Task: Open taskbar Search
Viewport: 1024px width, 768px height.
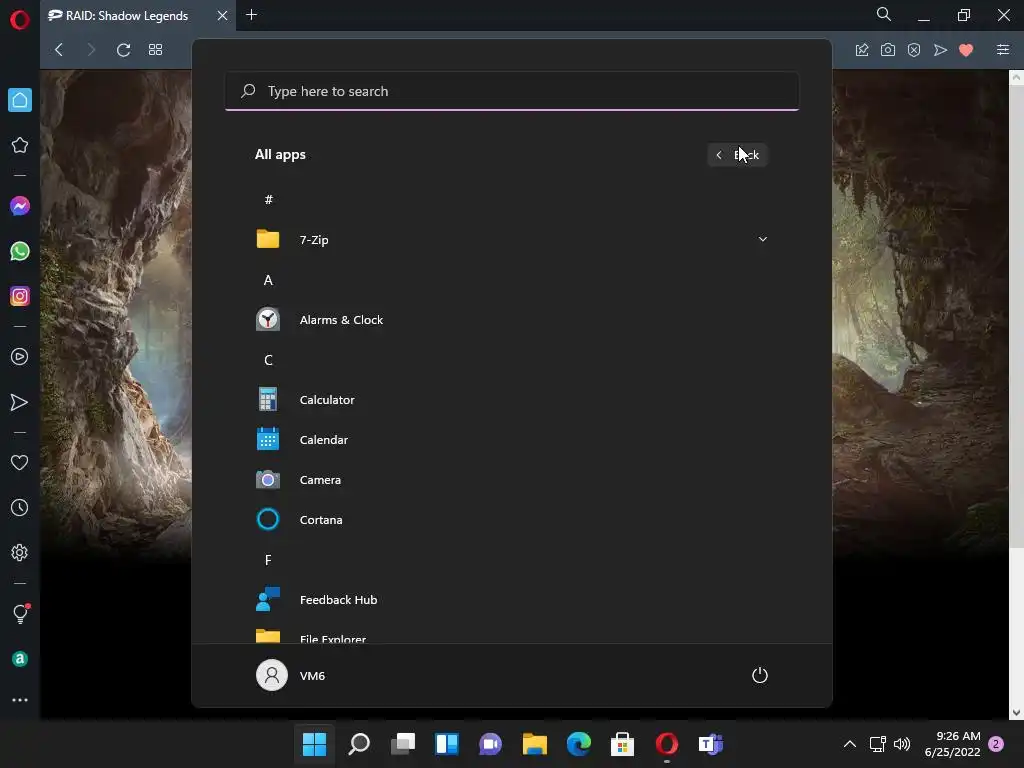Action: [359, 744]
